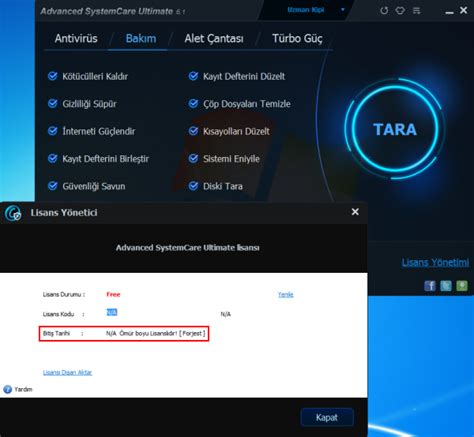Toggle the Gizliliği Süpür checkbox
The height and width of the screenshot is (437, 474).
pyautogui.click(x=52, y=104)
